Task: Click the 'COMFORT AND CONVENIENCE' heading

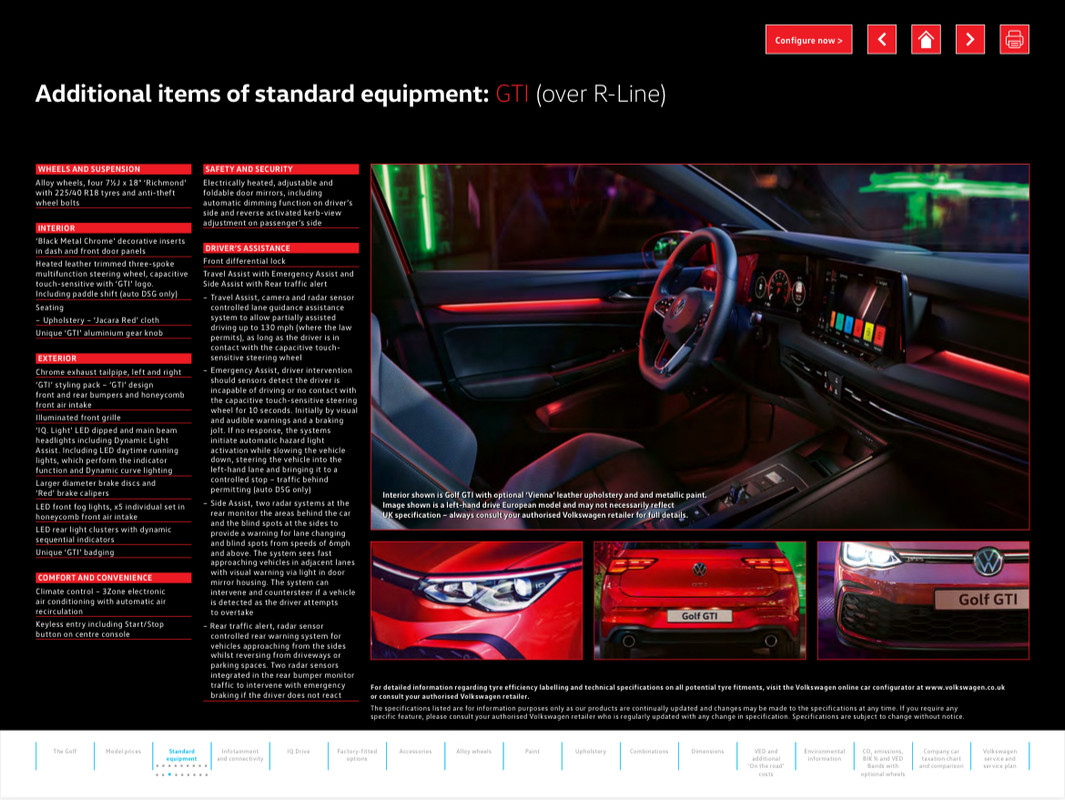Action: click(x=113, y=578)
